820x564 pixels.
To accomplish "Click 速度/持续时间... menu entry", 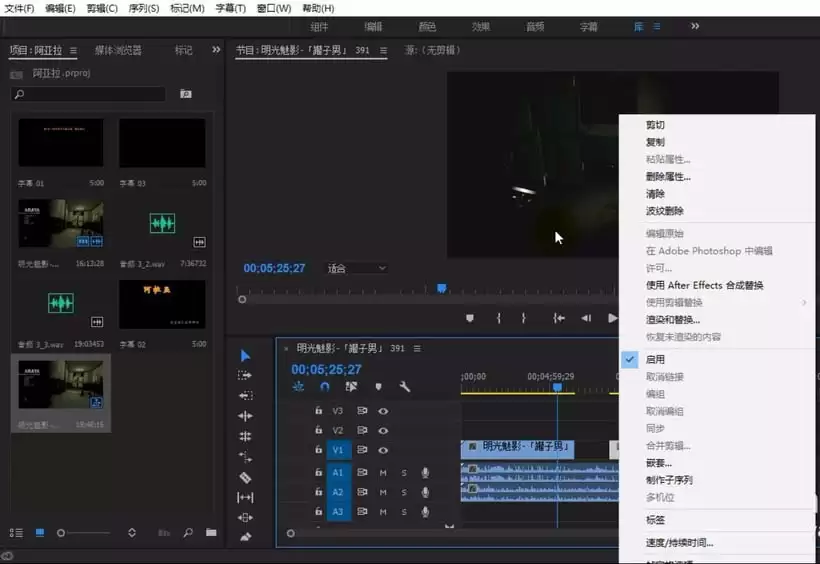I will (680, 543).
